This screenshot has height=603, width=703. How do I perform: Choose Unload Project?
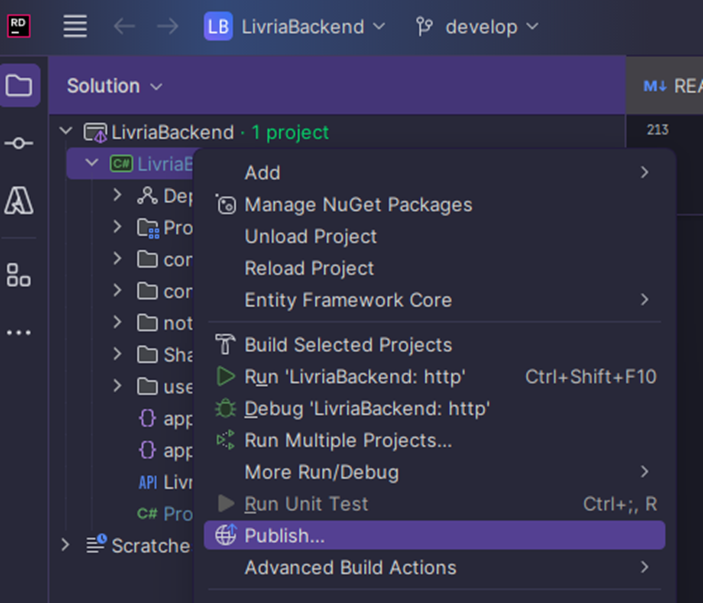tap(434, 236)
